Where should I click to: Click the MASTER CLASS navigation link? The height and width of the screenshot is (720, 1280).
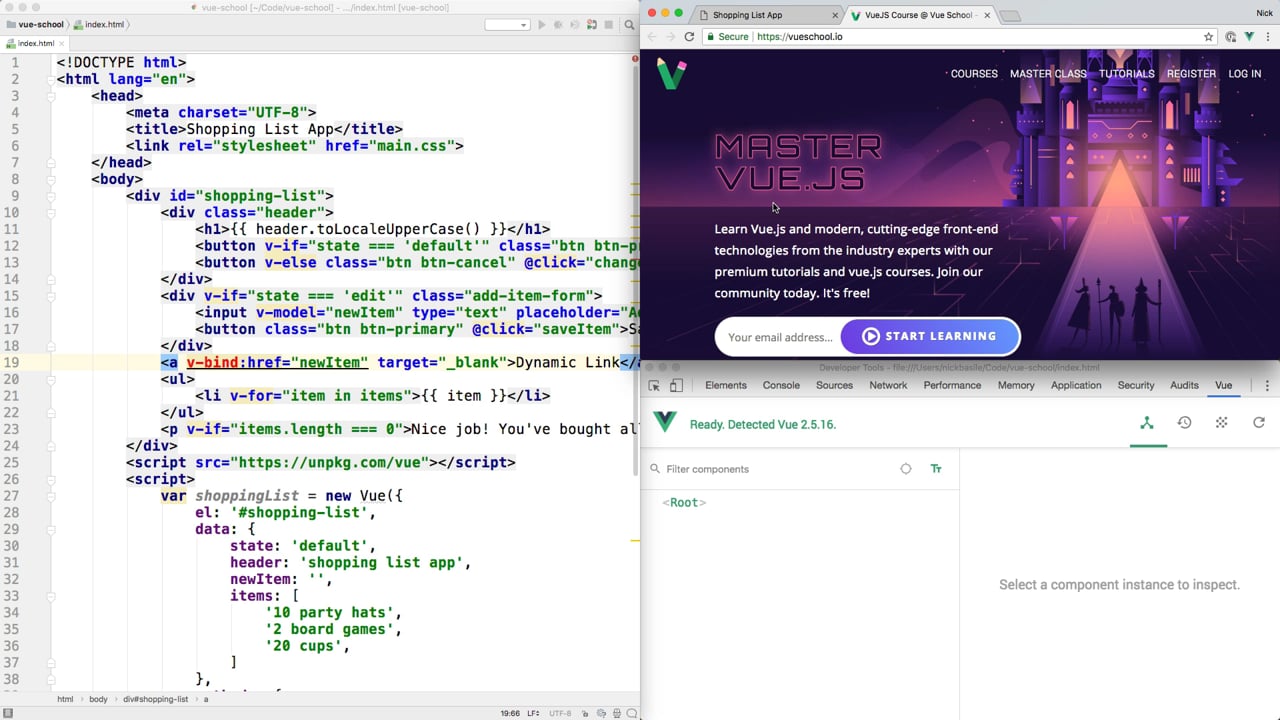pyautogui.click(x=1048, y=74)
